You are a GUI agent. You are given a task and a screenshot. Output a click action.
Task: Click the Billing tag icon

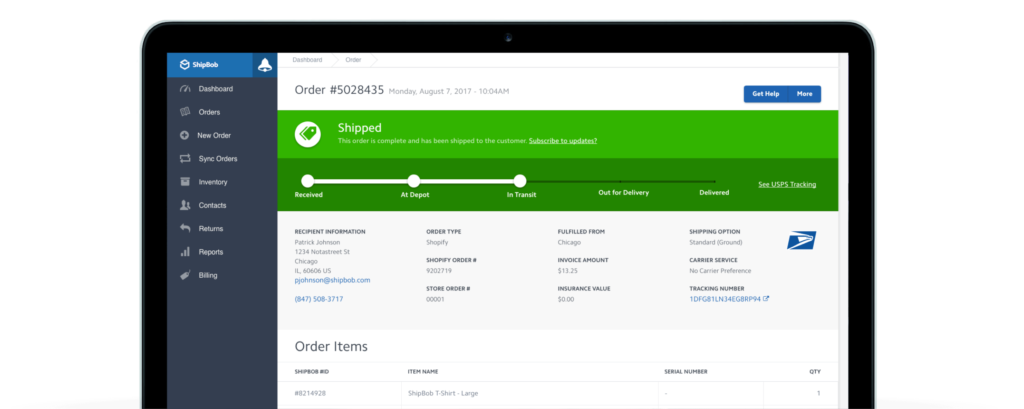pos(184,275)
